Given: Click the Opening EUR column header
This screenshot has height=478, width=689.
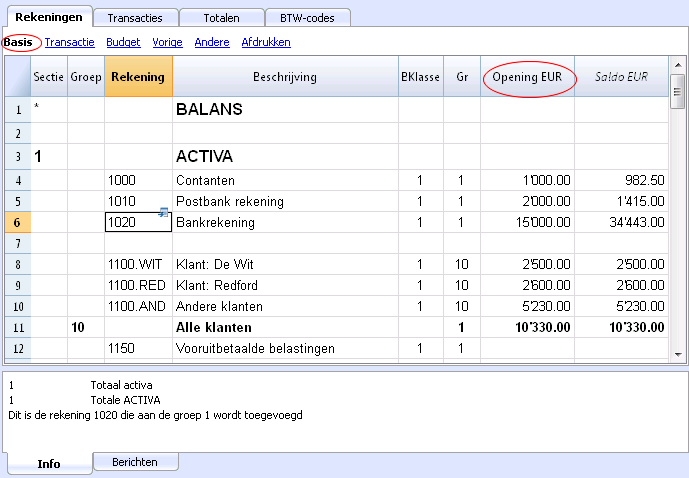Looking at the screenshot, I should pos(527,77).
